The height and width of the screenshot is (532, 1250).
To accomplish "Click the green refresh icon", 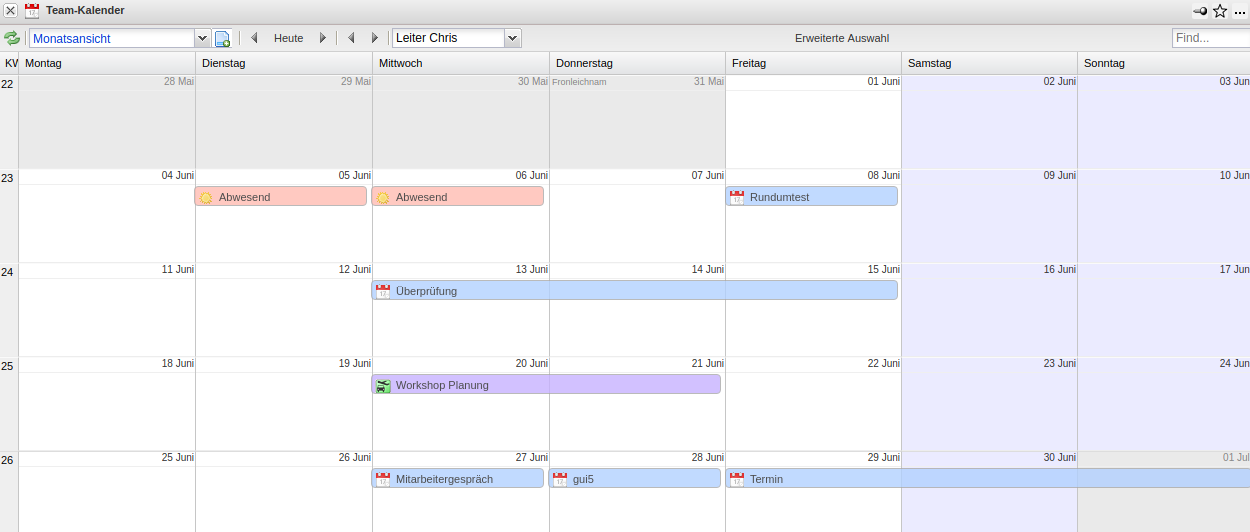I will pyautogui.click(x=12, y=38).
